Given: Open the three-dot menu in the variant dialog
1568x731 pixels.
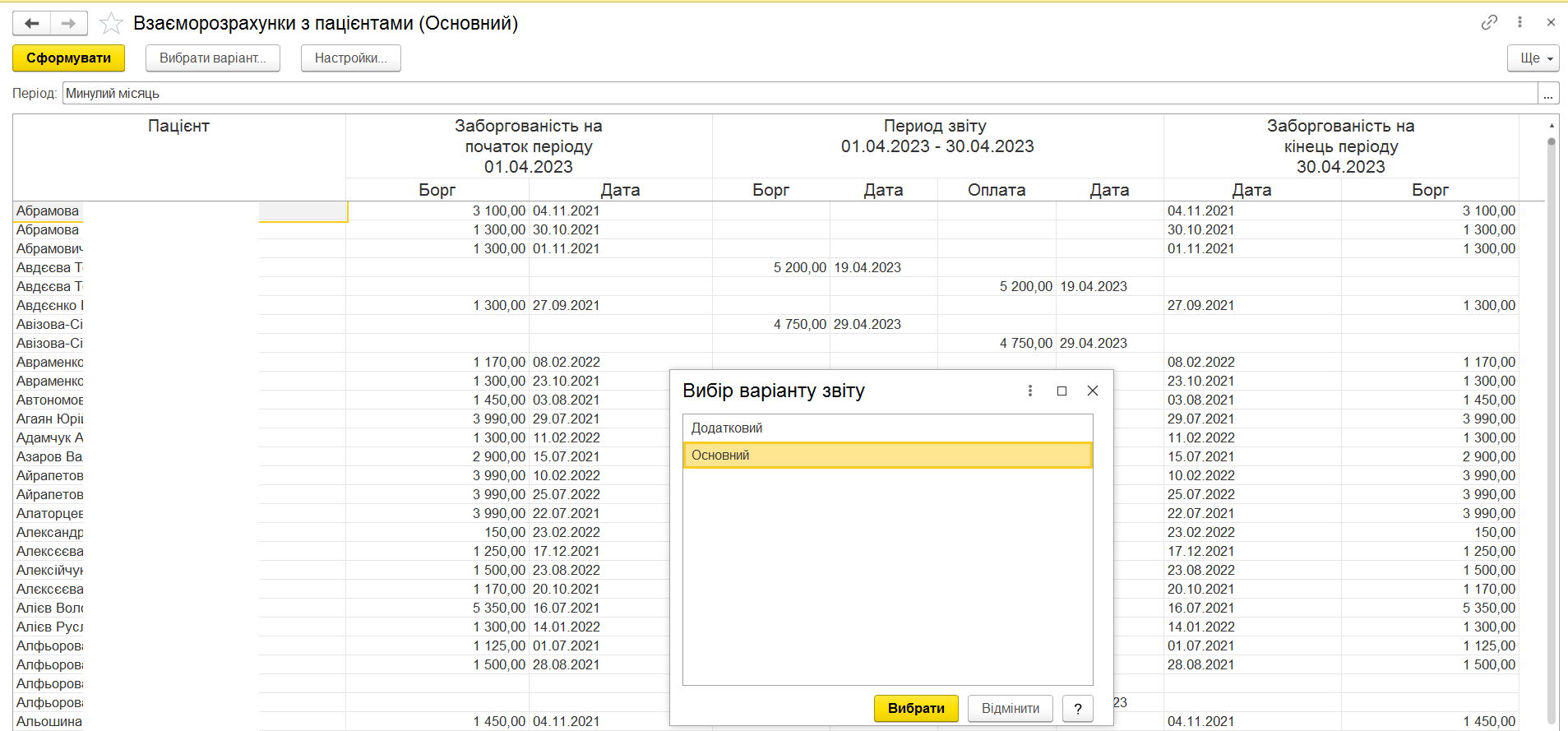Looking at the screenshot, I should point(1029,391).
